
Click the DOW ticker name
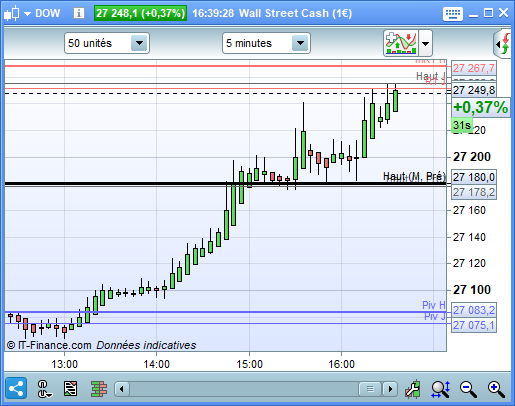click(x=47, y=13)
